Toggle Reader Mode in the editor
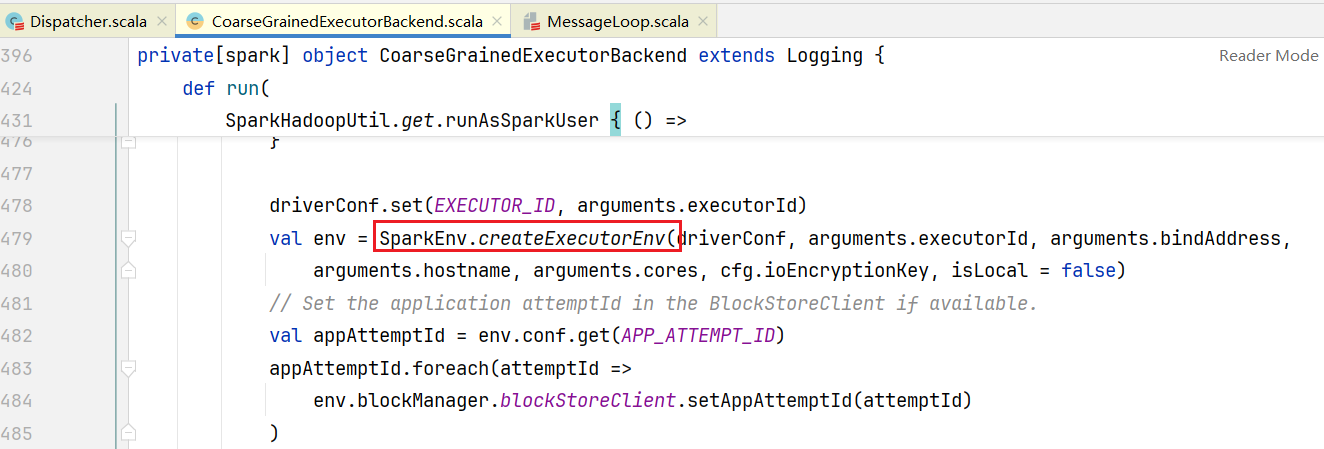The image size is (1324, 449). [x=1268, y=56]
